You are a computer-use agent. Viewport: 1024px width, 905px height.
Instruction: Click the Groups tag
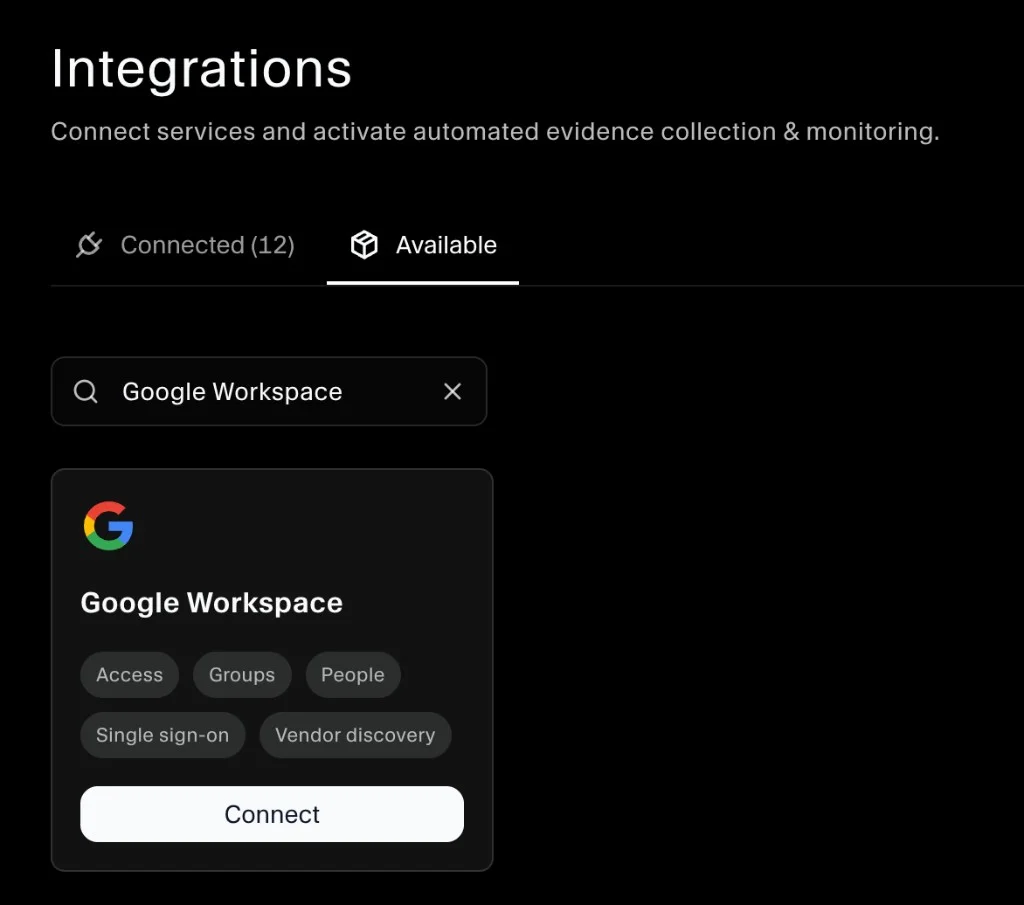click(x=242, y=675)
